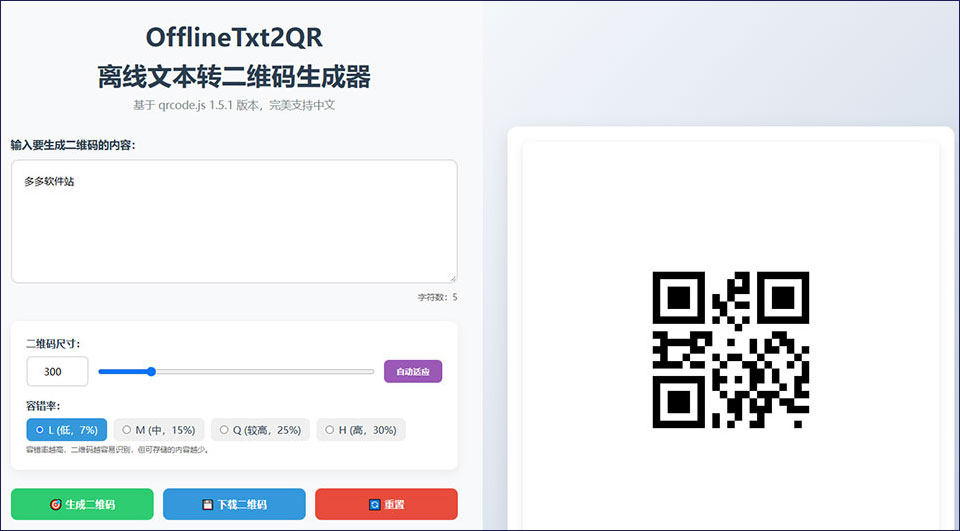960x531 pixels.
Task: Click the qrcode.js 1.5.1 version subtitle
Action: coord(234,105)
